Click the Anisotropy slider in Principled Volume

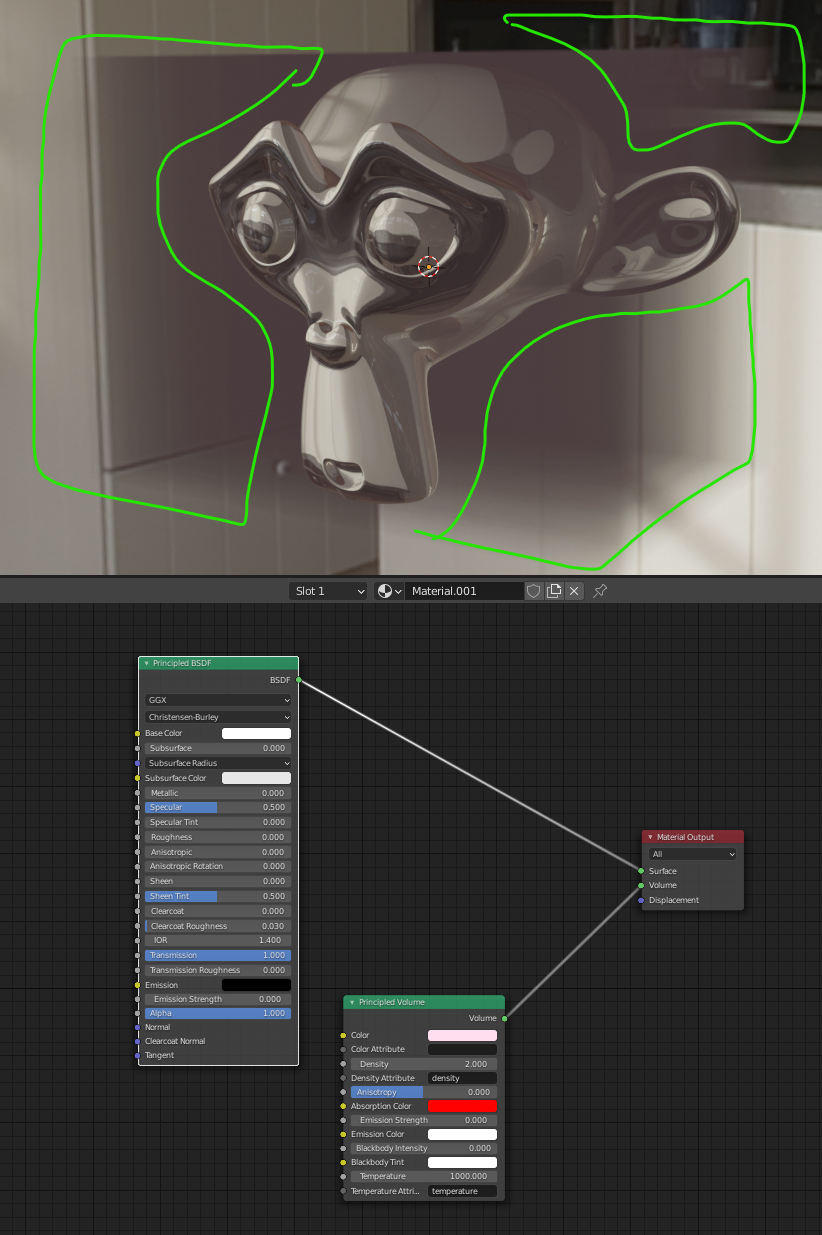(x=424, y=1092)
